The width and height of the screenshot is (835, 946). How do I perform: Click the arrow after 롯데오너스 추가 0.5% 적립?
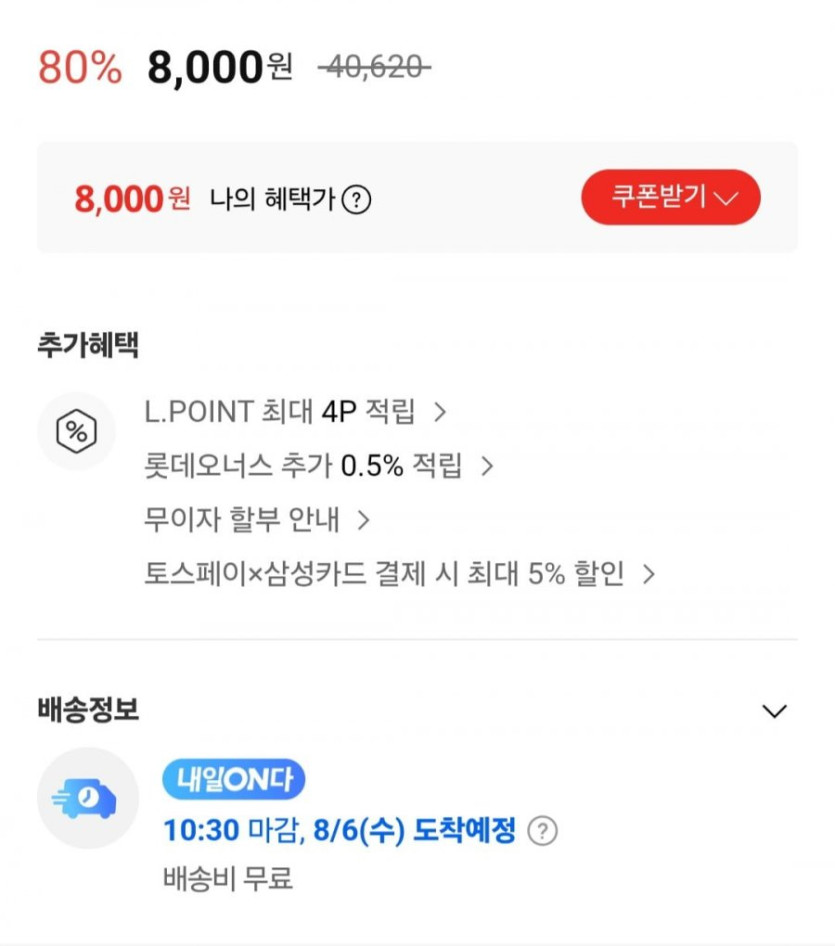pyautogui.click(x=487, y=466)
